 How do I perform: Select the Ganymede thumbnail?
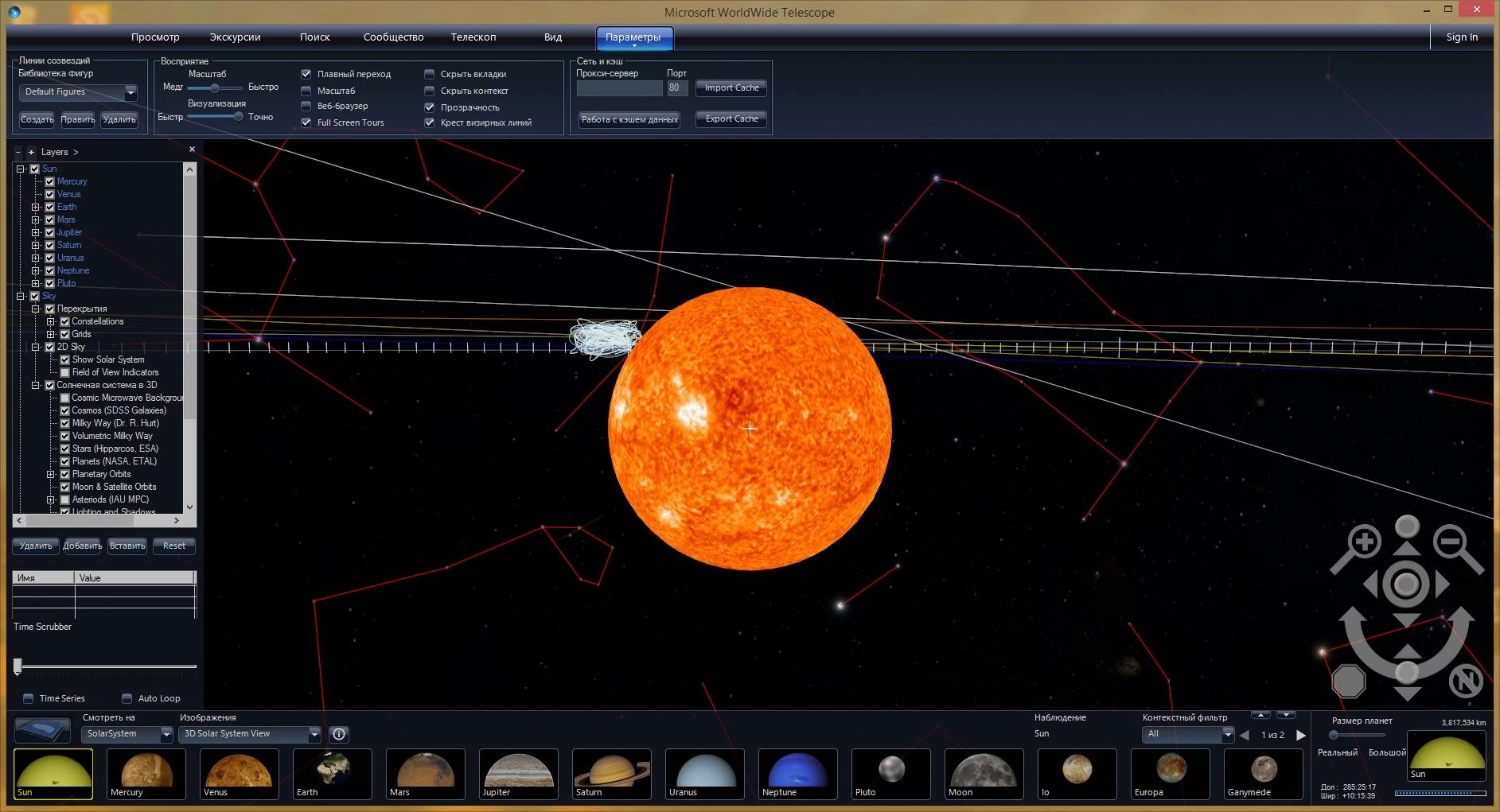(x=1264, y=774)
